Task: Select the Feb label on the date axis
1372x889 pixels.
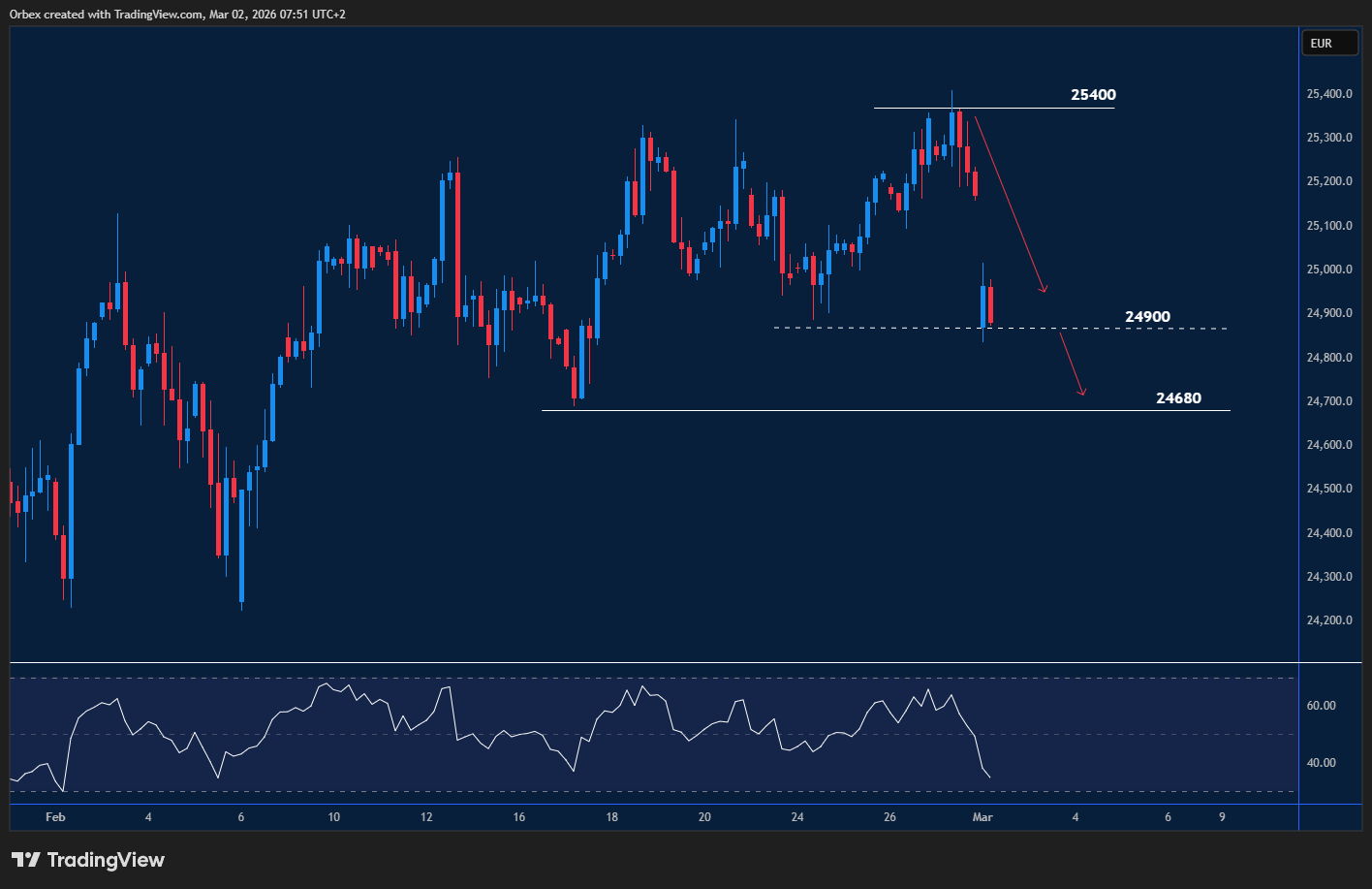Action: pyautogui.click(x=55, y=817)
